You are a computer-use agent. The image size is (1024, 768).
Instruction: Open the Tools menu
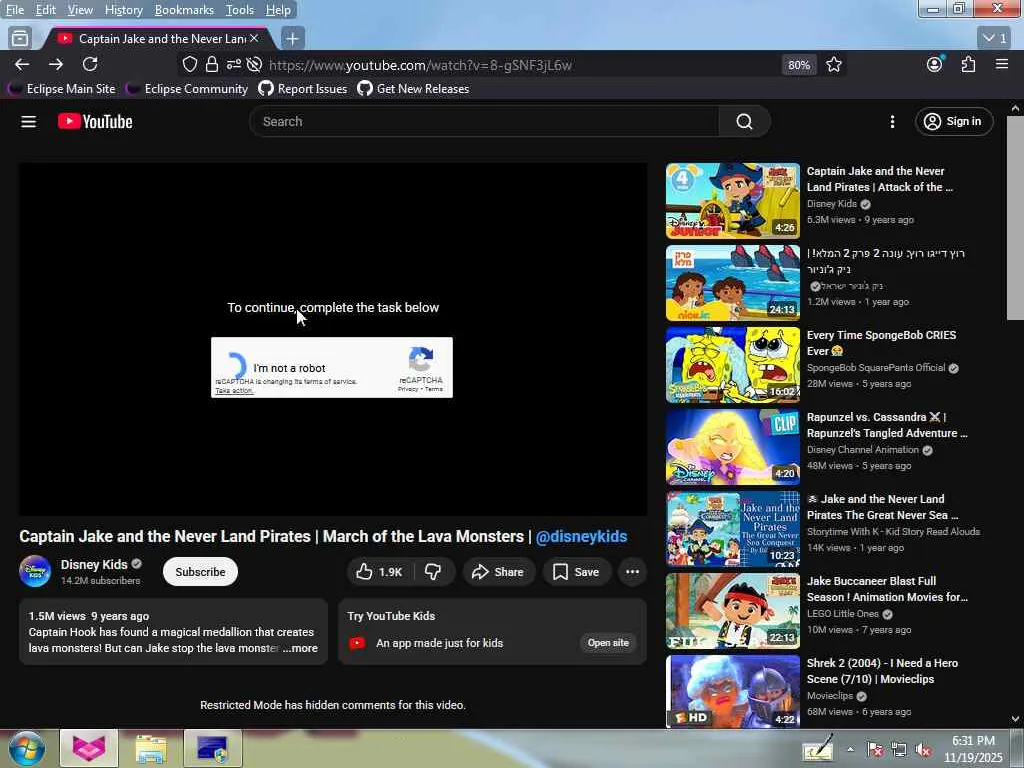pyautogui.click(x=239, y=10)
